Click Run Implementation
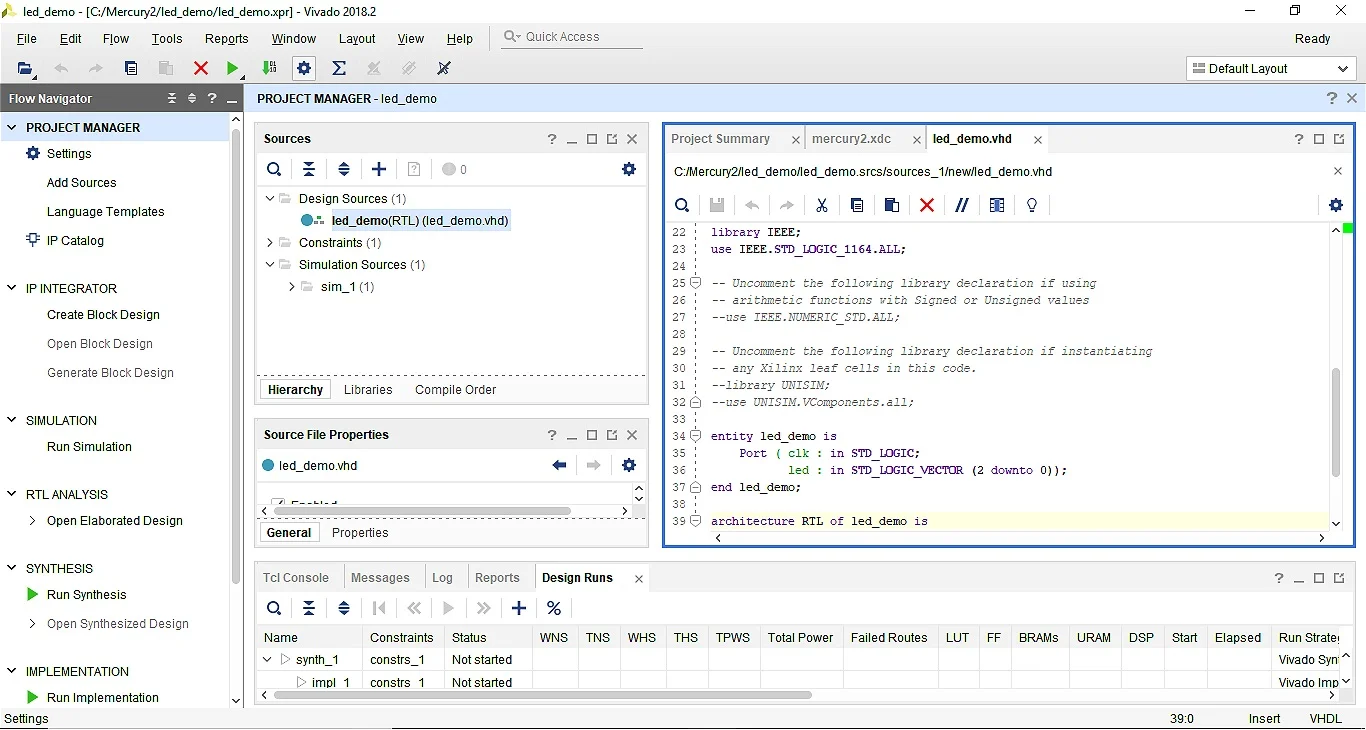The height and width of the screenshot is (730, 1366). coord(103,698)
